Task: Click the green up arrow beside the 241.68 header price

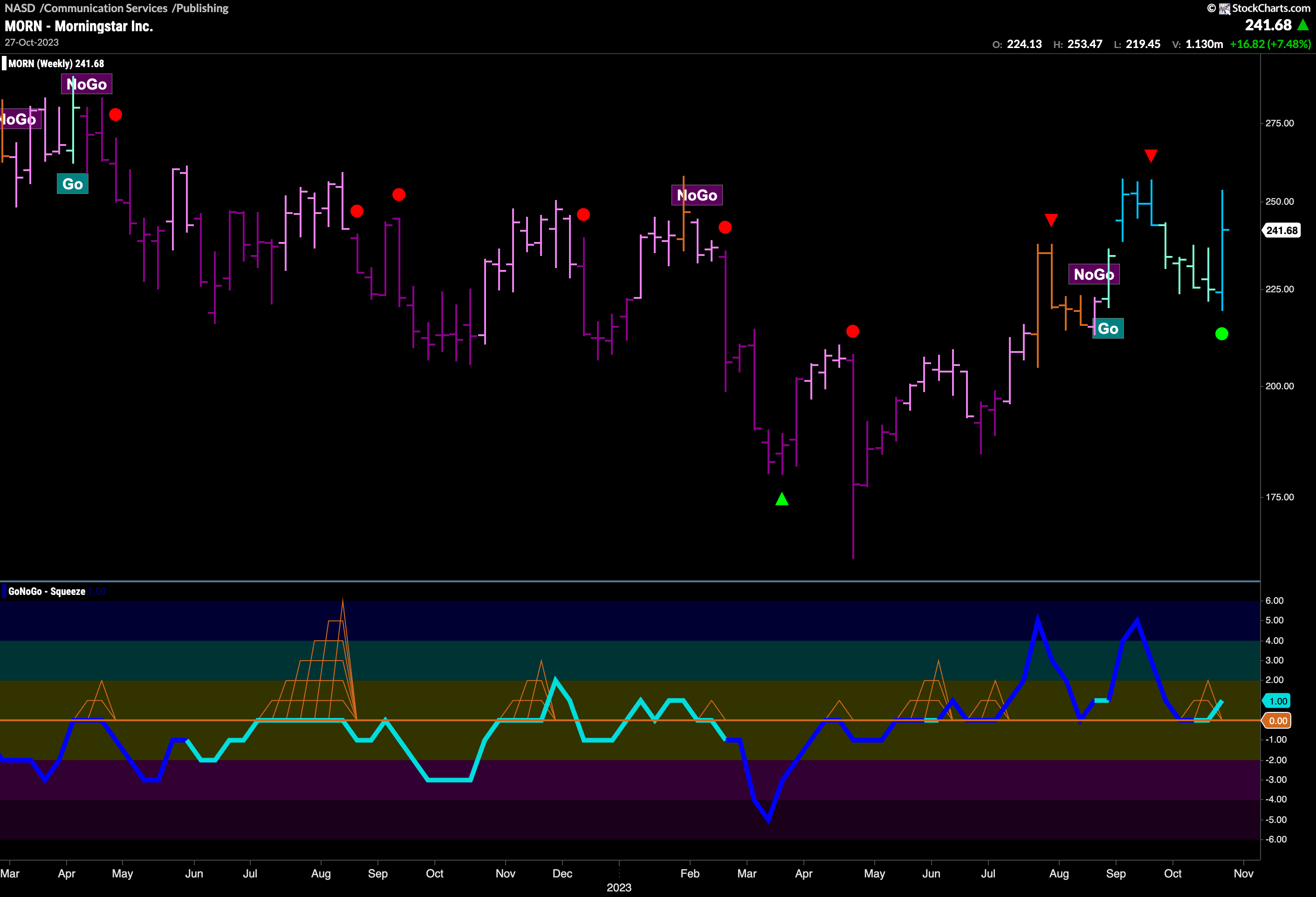Action: [1303, 25]
